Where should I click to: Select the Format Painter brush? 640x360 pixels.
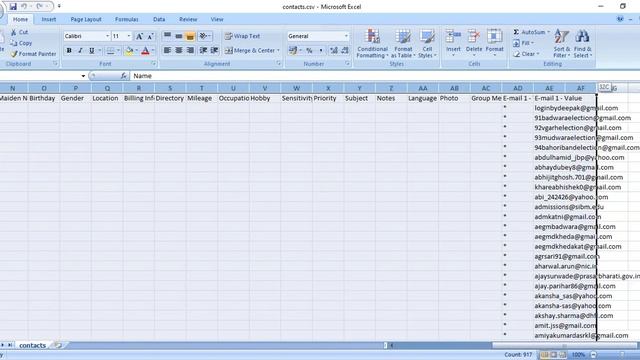point(14,54)
